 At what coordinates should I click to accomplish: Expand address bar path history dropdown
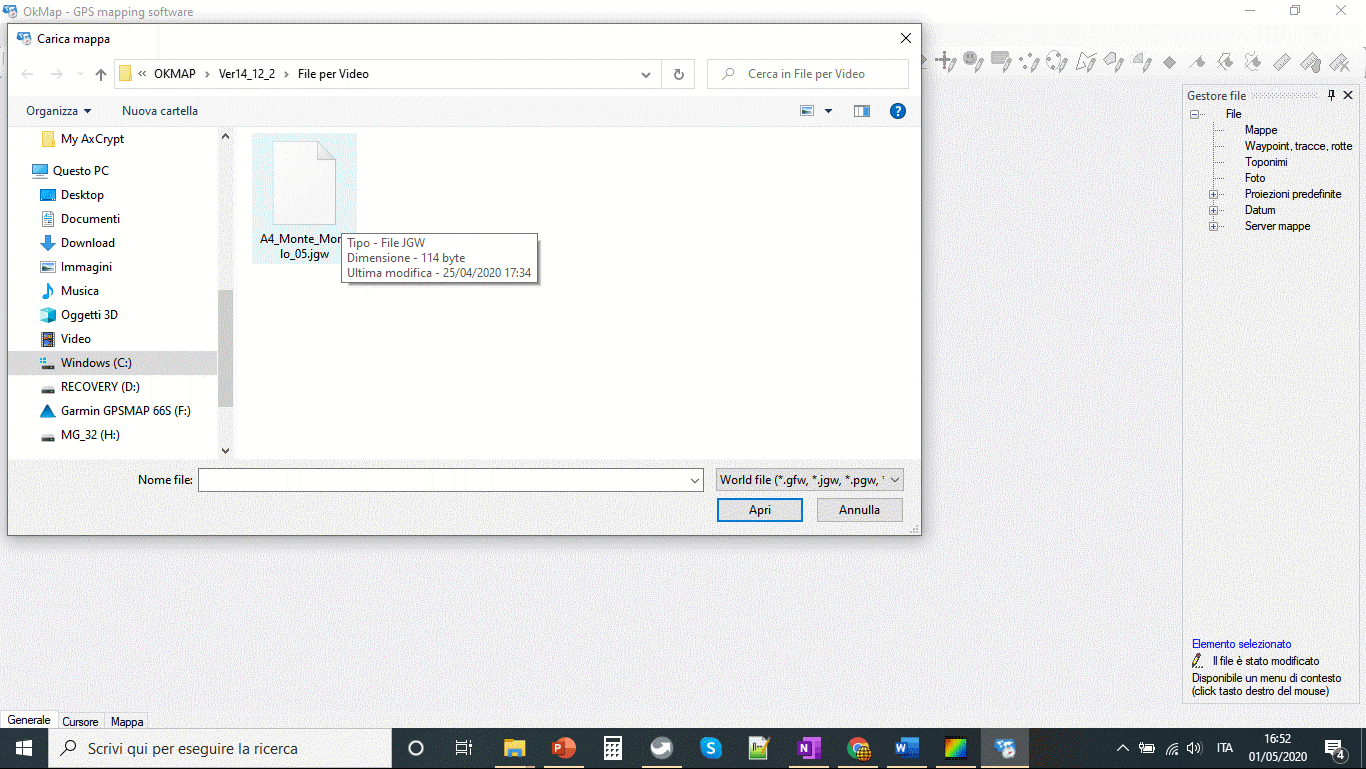click(x=647, y=74)
